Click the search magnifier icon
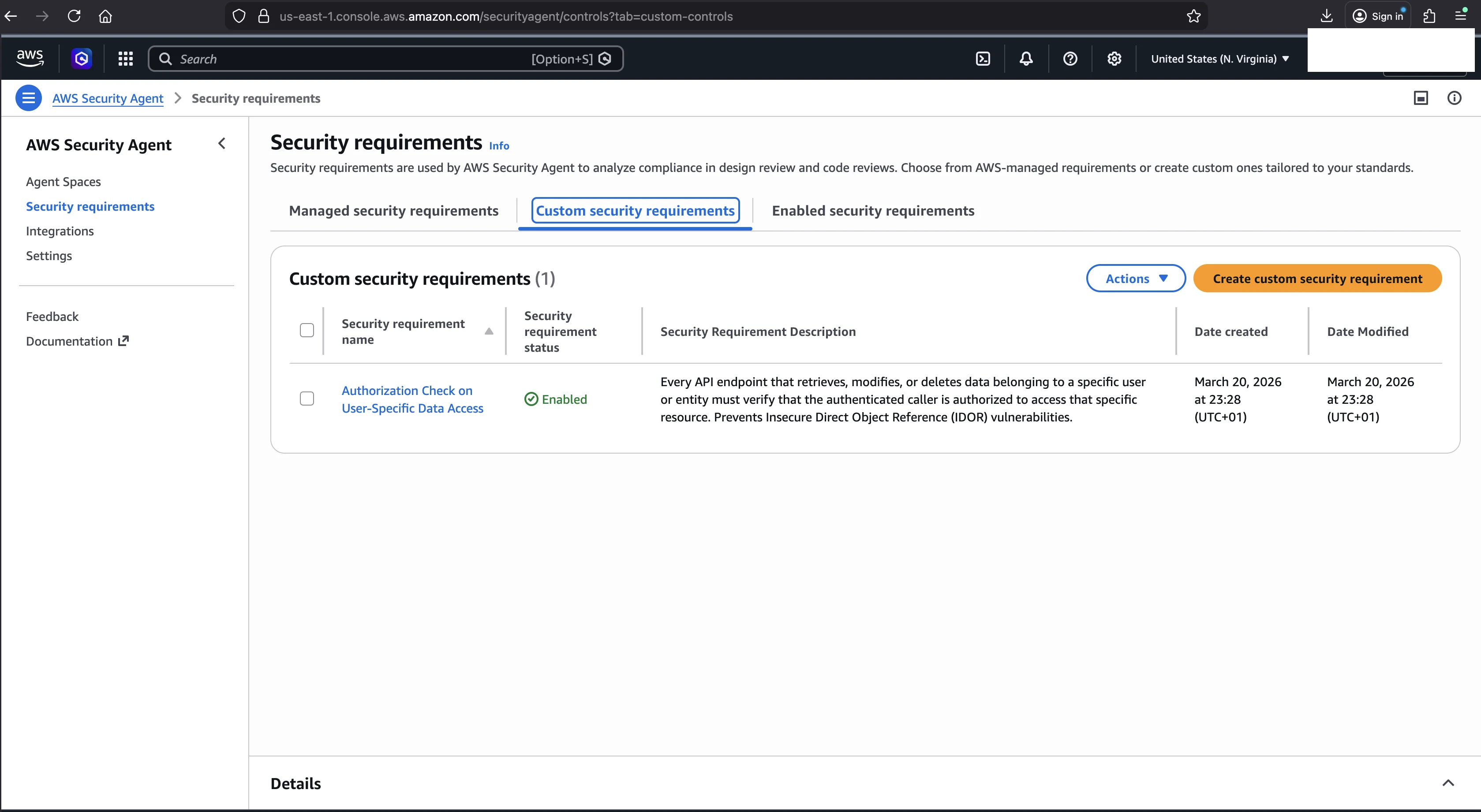1481x812 pixels. (x=165, y=59)
